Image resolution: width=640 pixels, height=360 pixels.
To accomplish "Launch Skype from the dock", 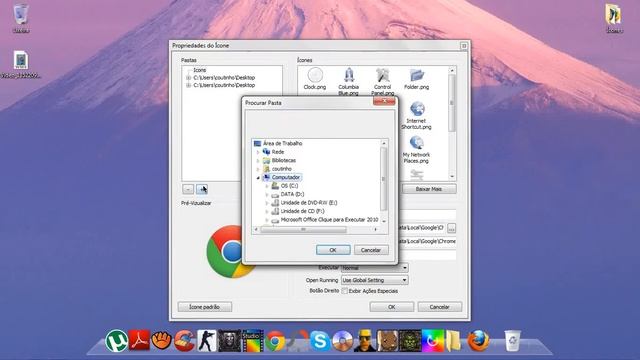I will (x=320, y=341).
